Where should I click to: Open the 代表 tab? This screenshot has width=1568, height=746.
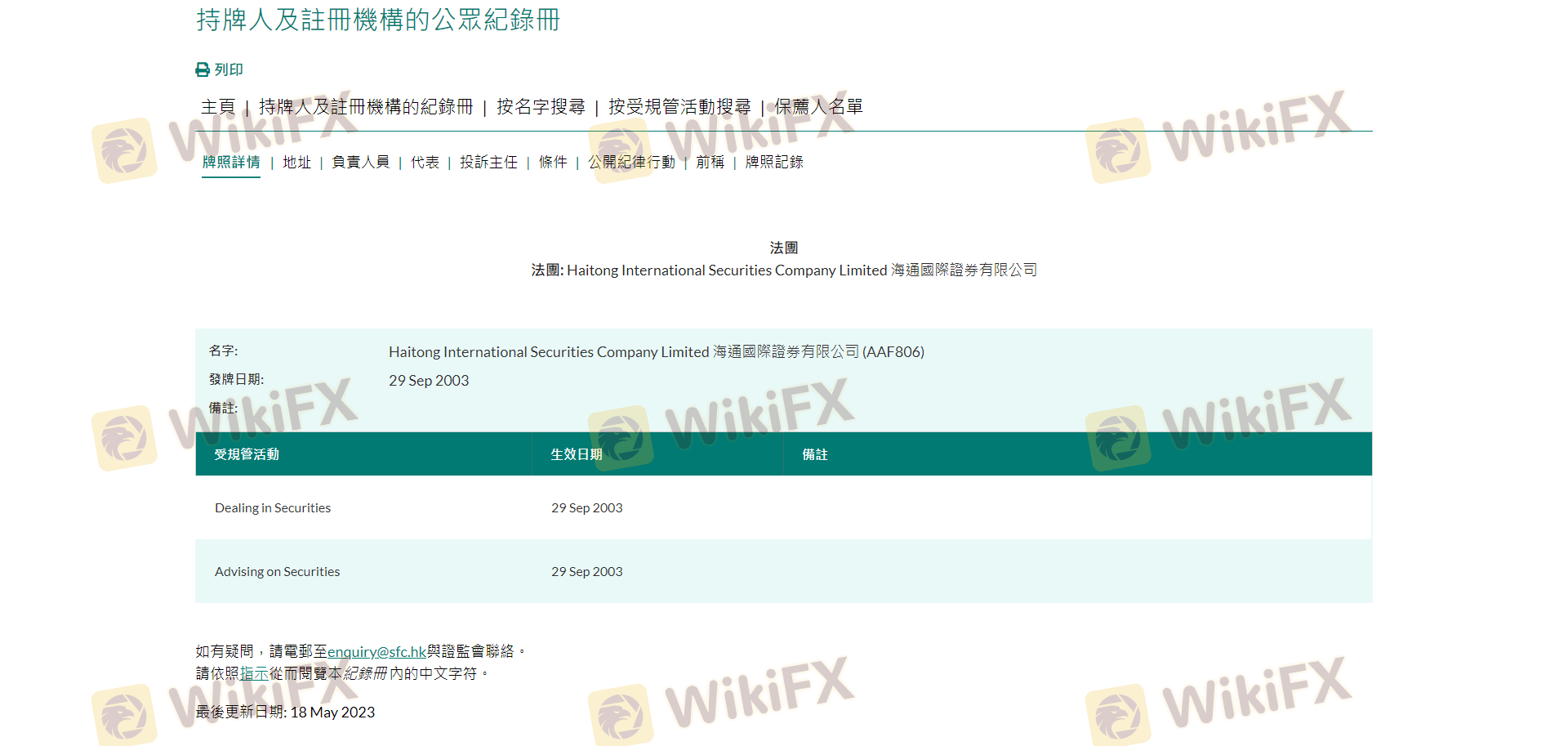point(425,163)
